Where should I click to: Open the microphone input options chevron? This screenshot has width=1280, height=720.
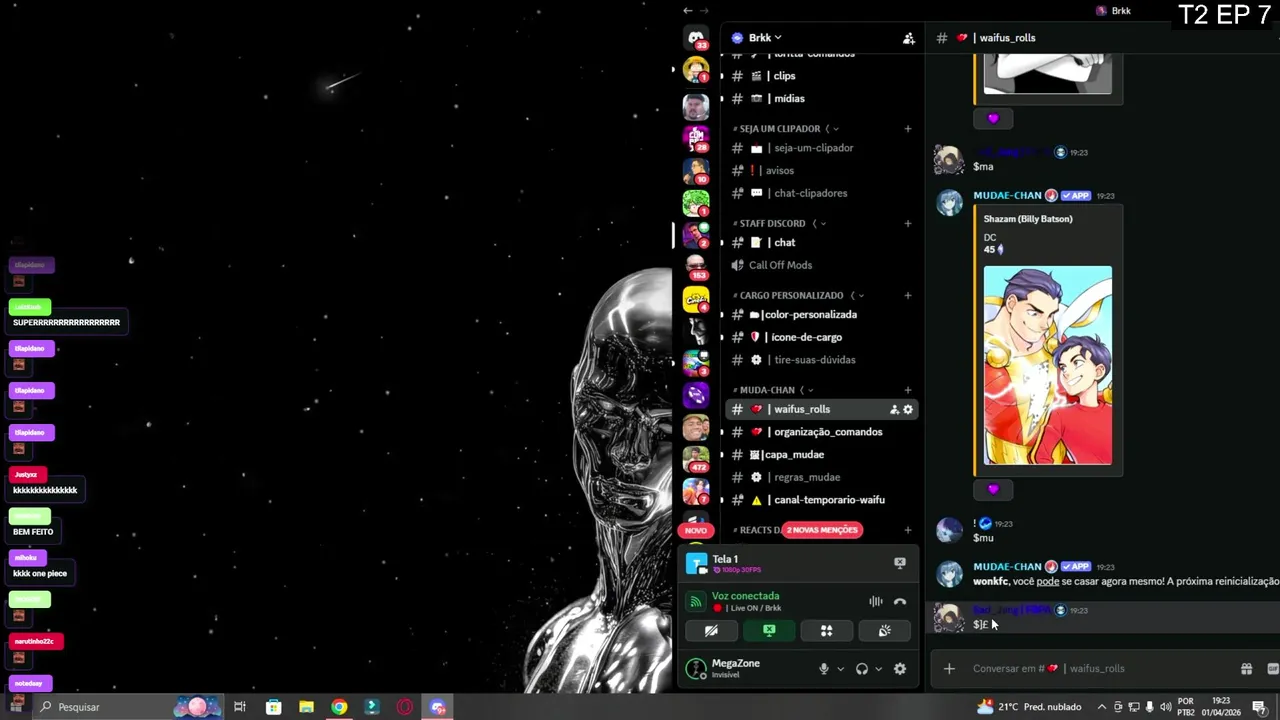tap(840, 669)
